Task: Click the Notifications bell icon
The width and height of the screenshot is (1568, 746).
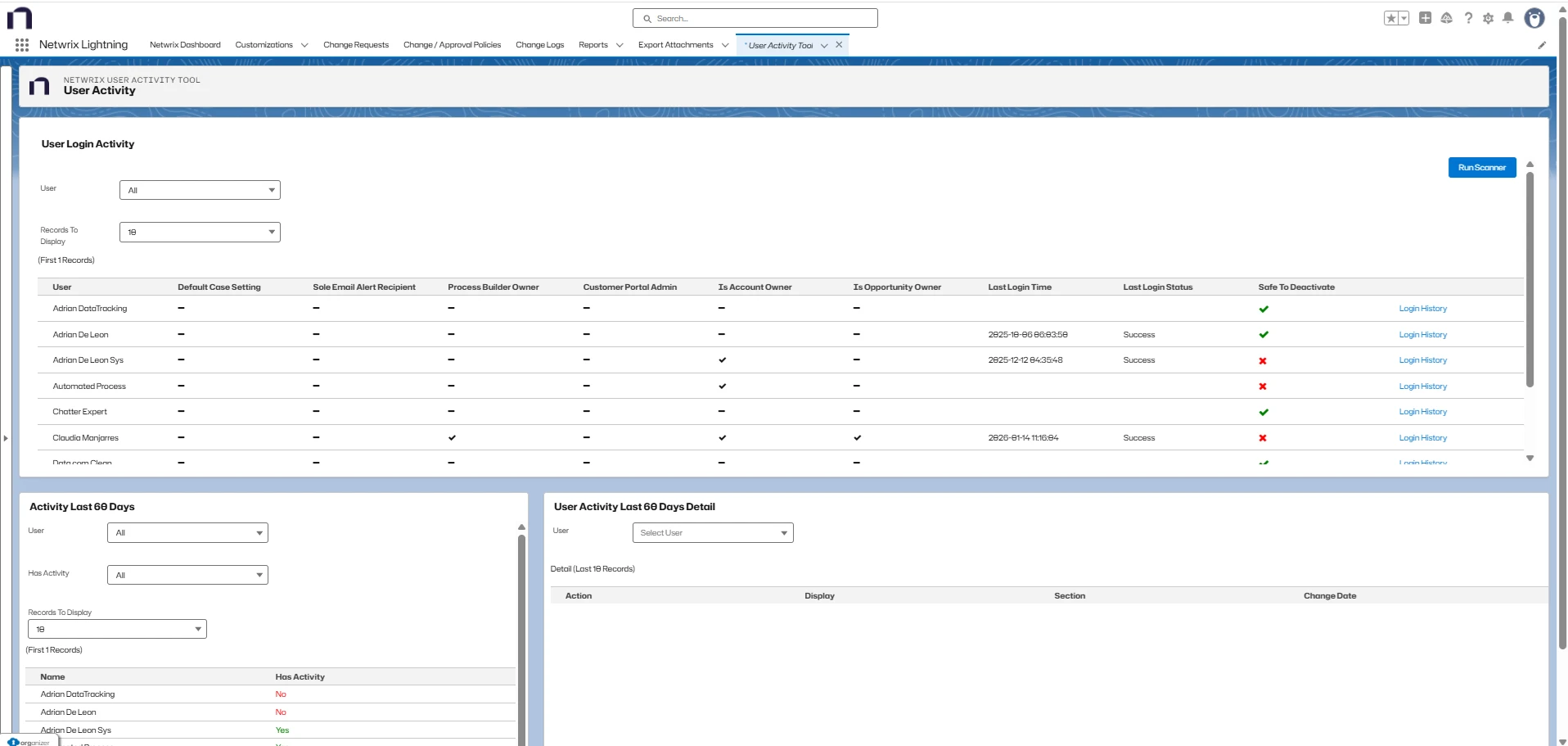Action: (1508, 18)
